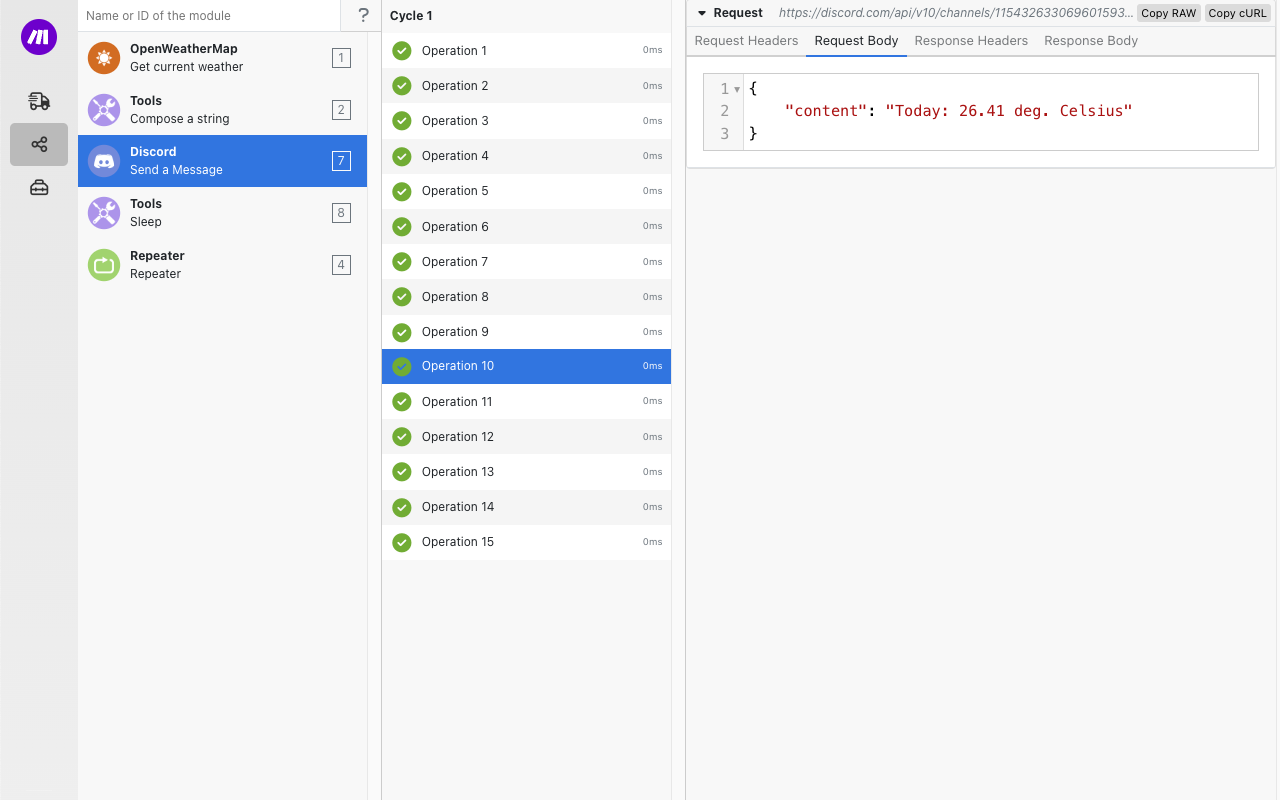Viewport: 1280px width, 800px height.
Task: Click module number badge 8
Action: coord(341,213)
